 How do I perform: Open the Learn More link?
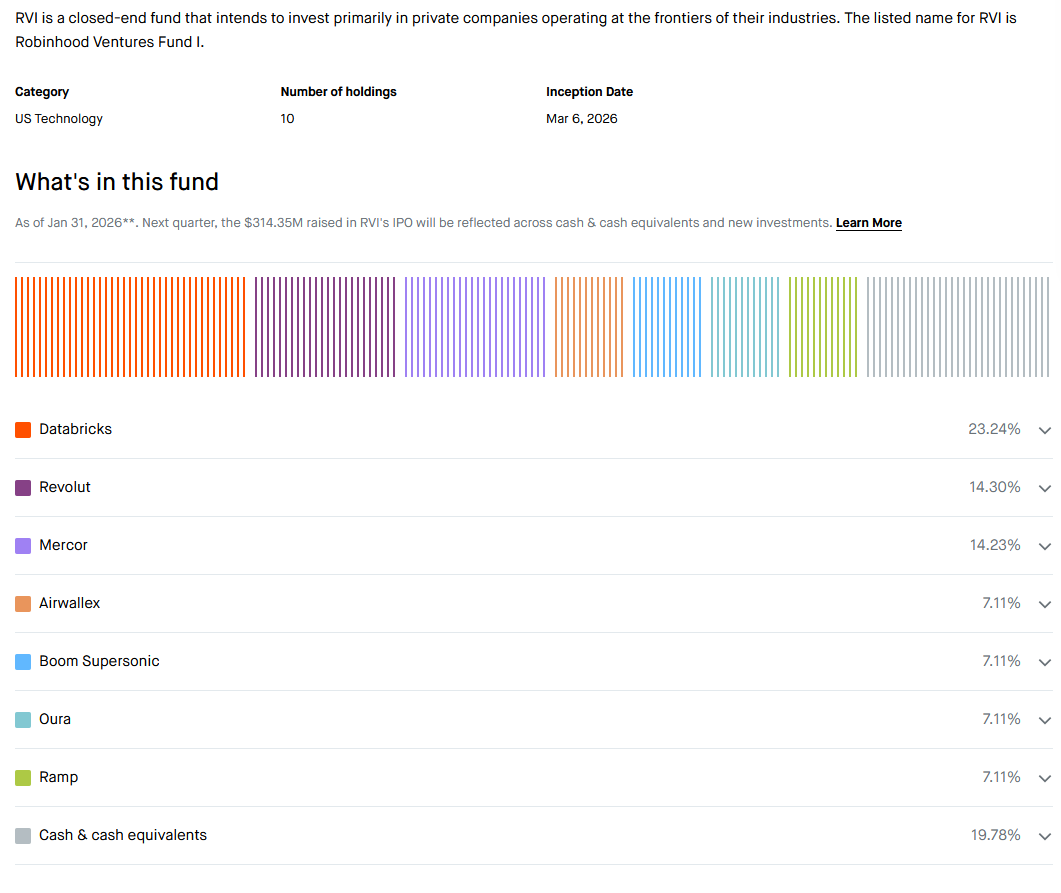point(869,223)
